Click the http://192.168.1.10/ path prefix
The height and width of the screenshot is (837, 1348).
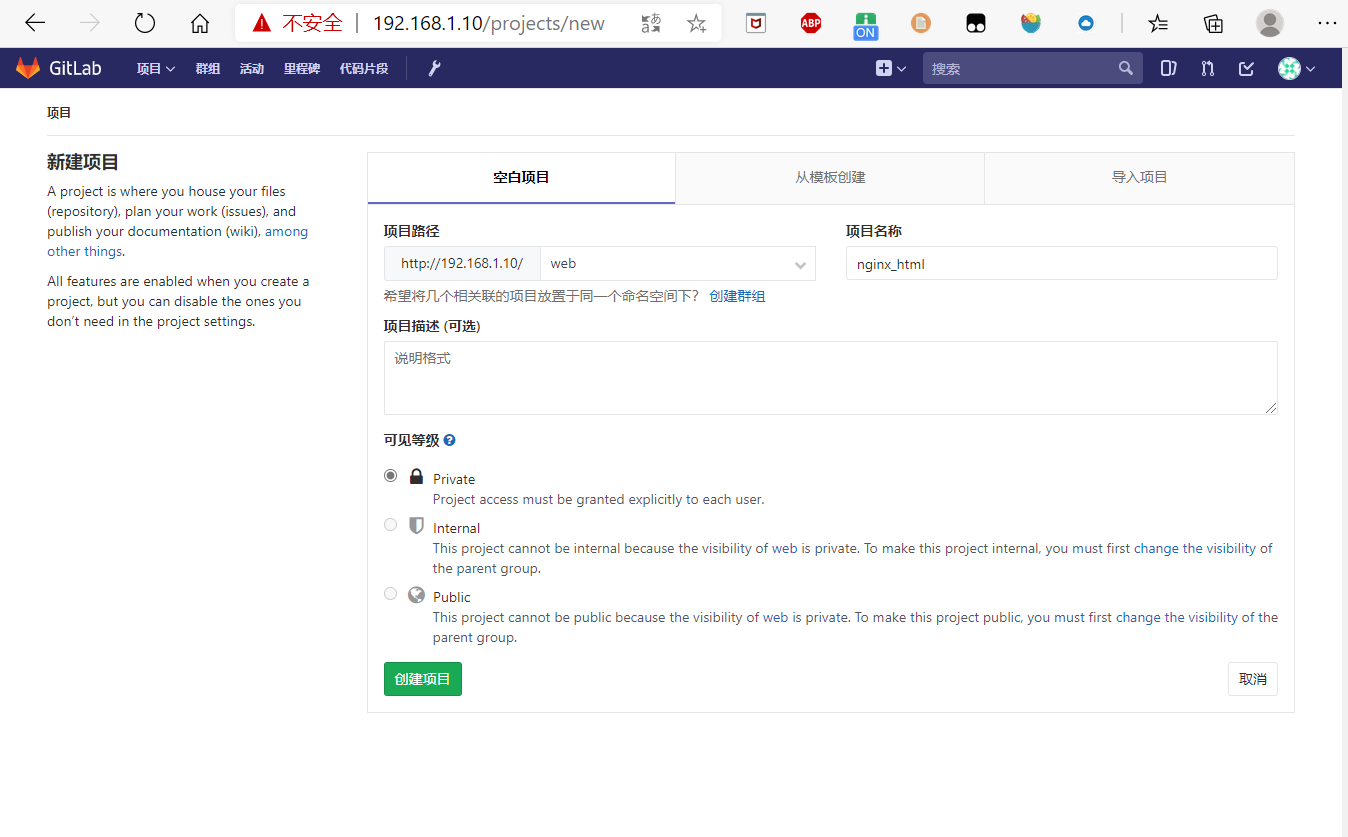coord(462,264)
